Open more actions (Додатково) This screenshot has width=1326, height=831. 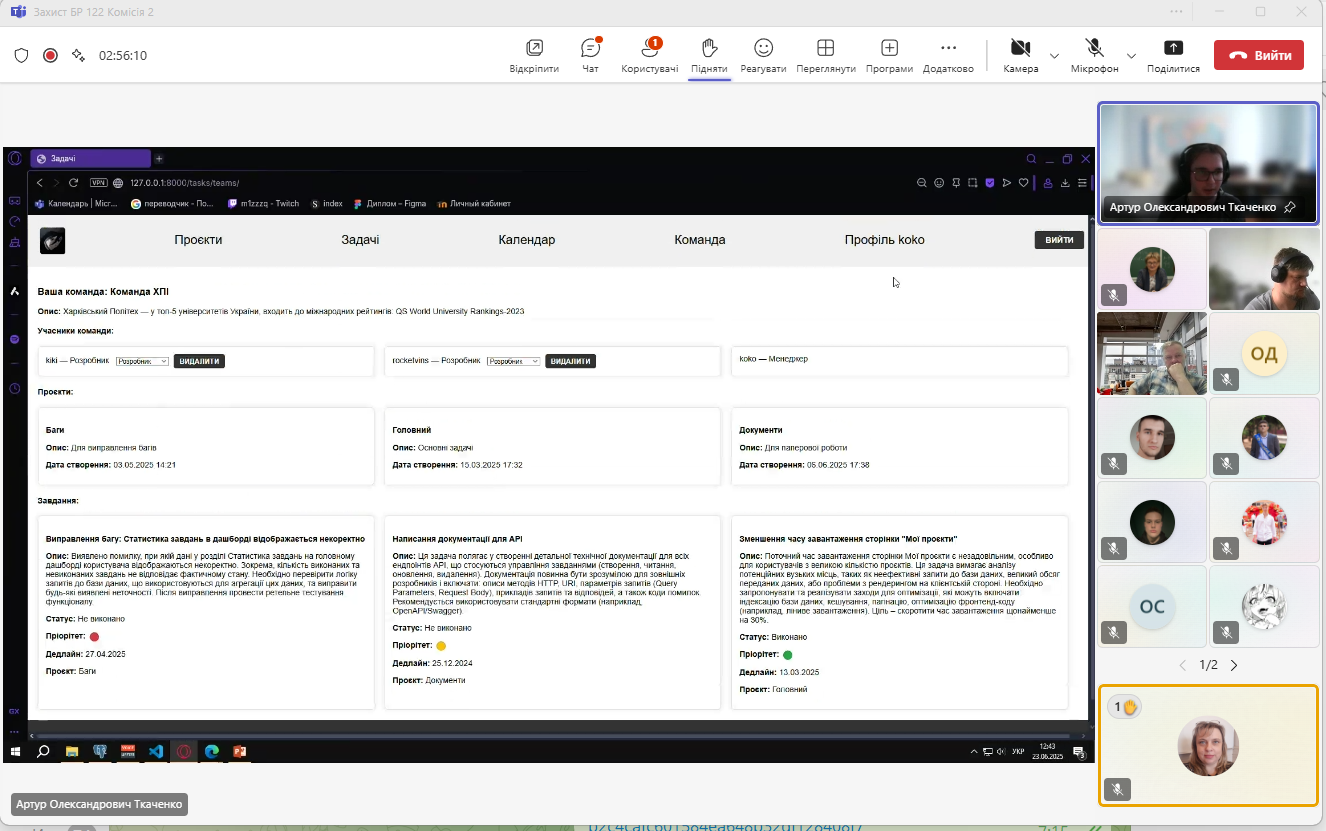(948, 55)
